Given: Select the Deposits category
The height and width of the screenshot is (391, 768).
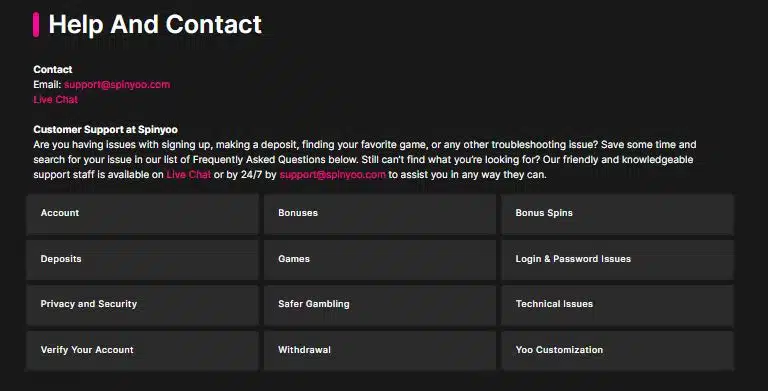Looking at the screenshot, I should coord(142,259).
